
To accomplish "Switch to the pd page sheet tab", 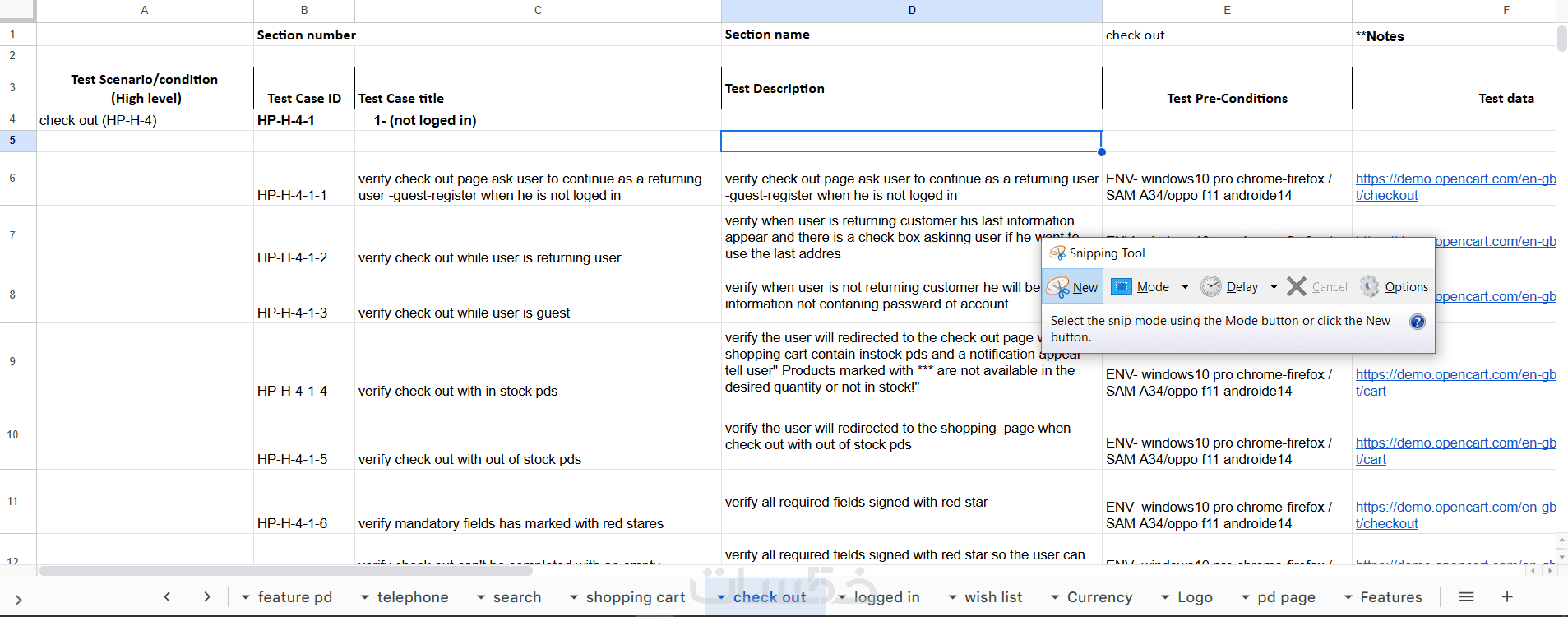I will [x=1286, y=597].
